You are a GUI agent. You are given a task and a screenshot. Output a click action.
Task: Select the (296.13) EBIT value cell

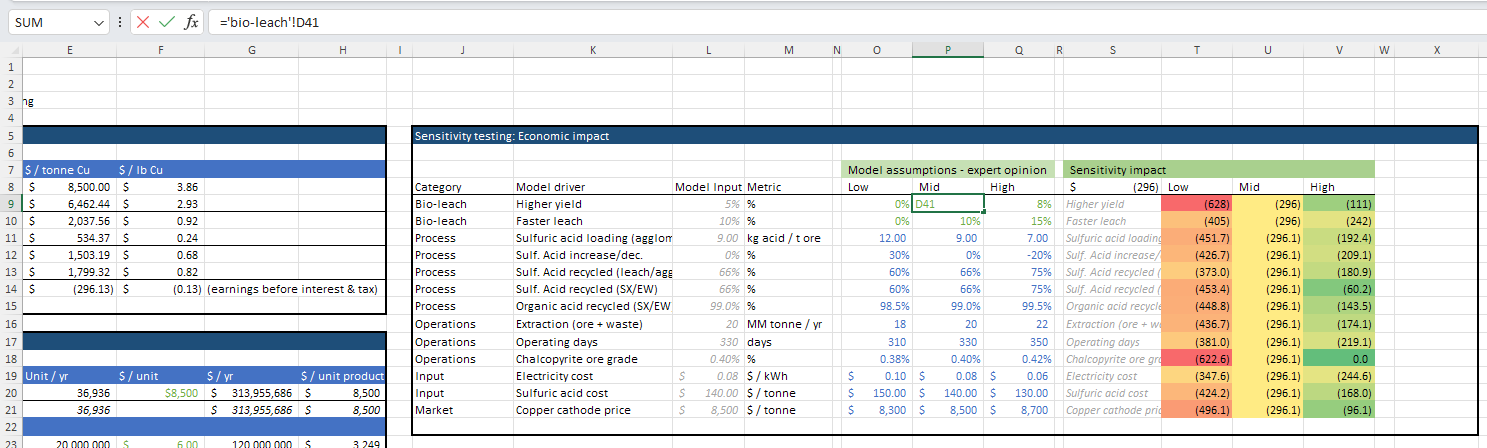tap(69, 289)
